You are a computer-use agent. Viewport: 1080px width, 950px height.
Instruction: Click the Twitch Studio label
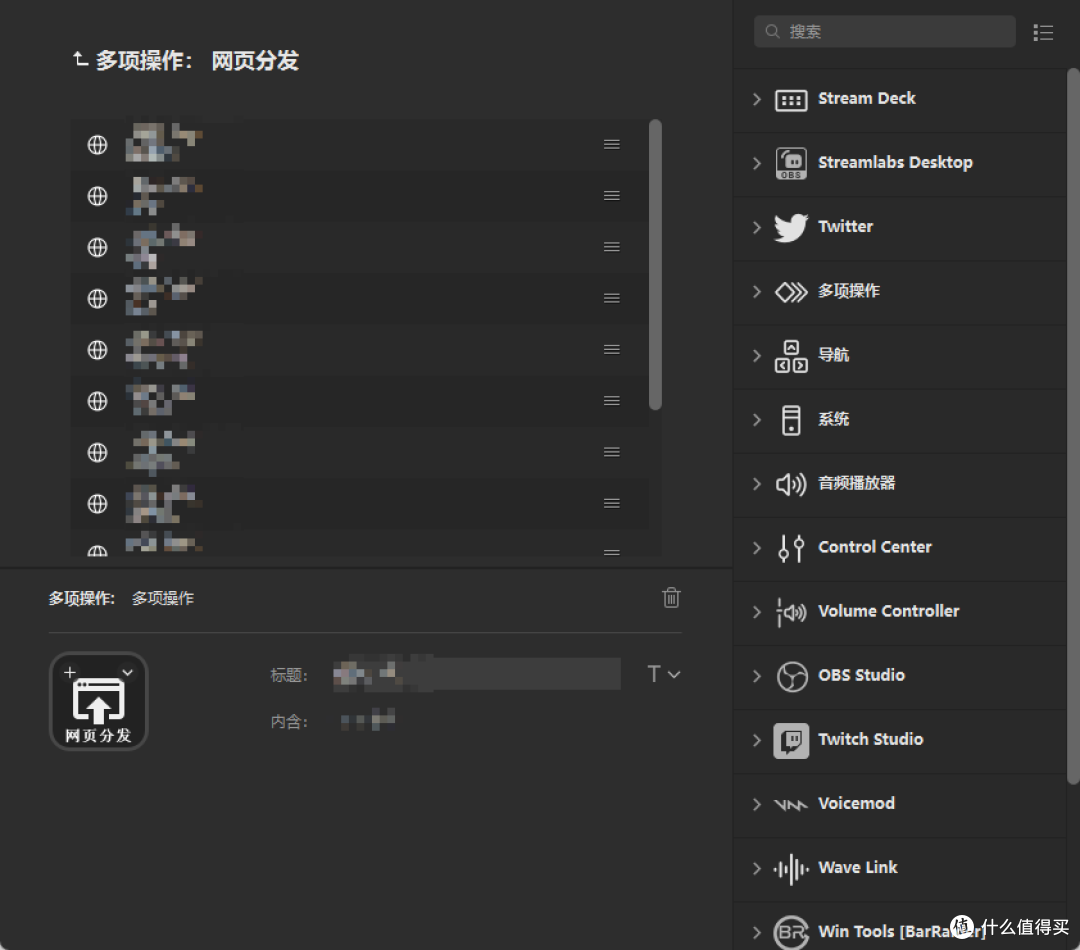tap(871, 739)
